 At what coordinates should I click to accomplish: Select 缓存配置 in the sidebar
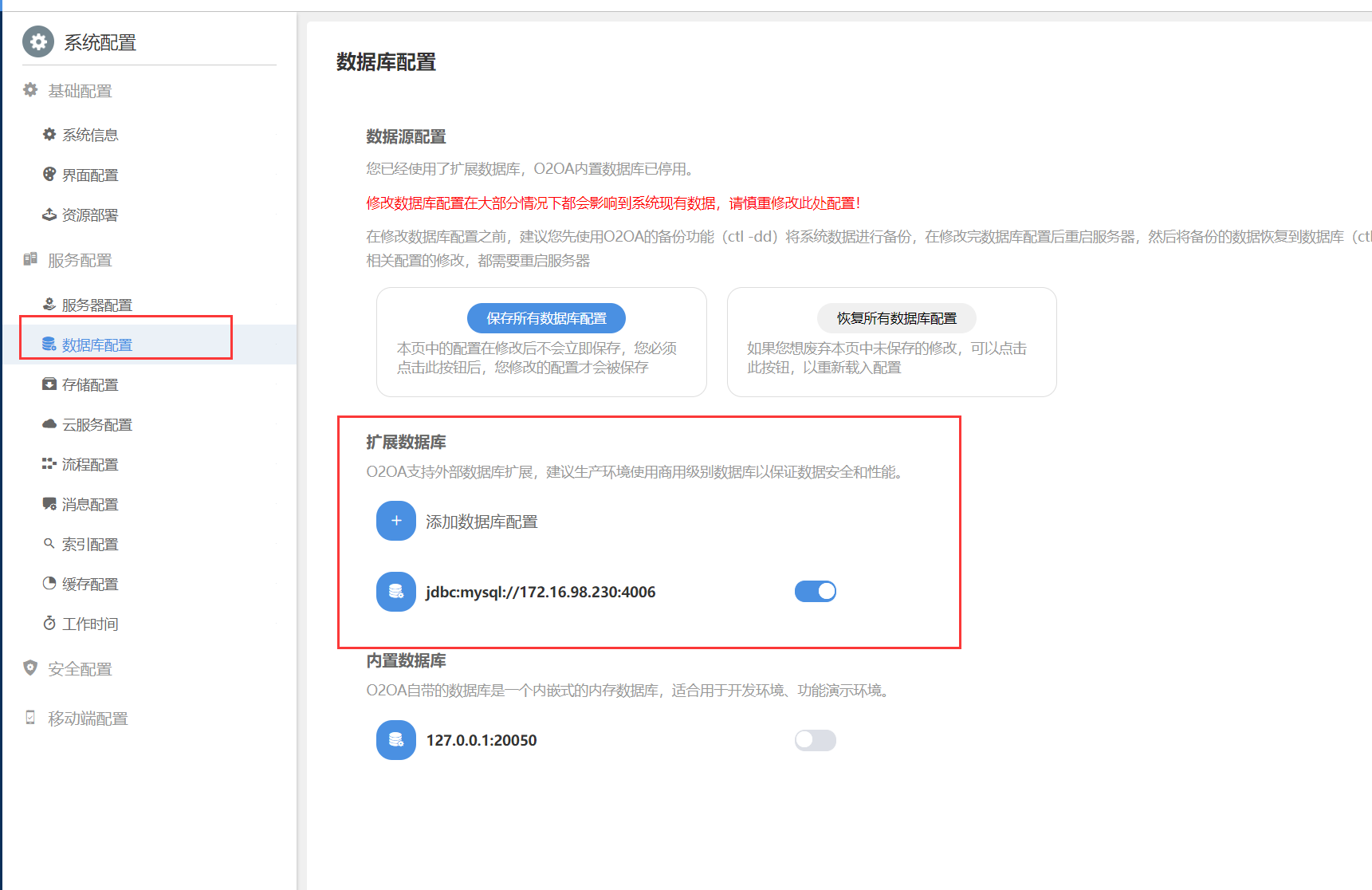(90, 584)
